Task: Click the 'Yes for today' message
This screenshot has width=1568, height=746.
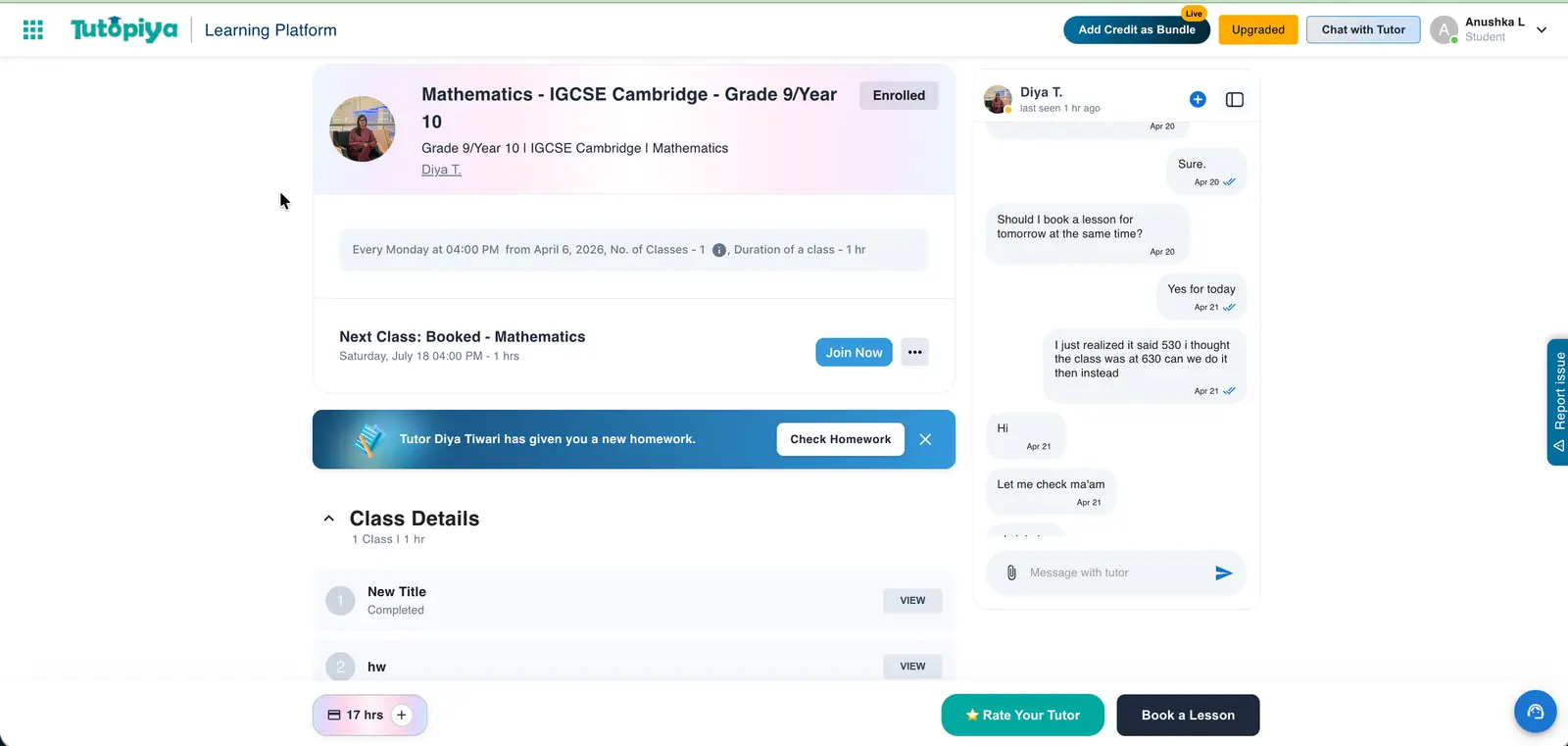Action: tap(1201, 297)
